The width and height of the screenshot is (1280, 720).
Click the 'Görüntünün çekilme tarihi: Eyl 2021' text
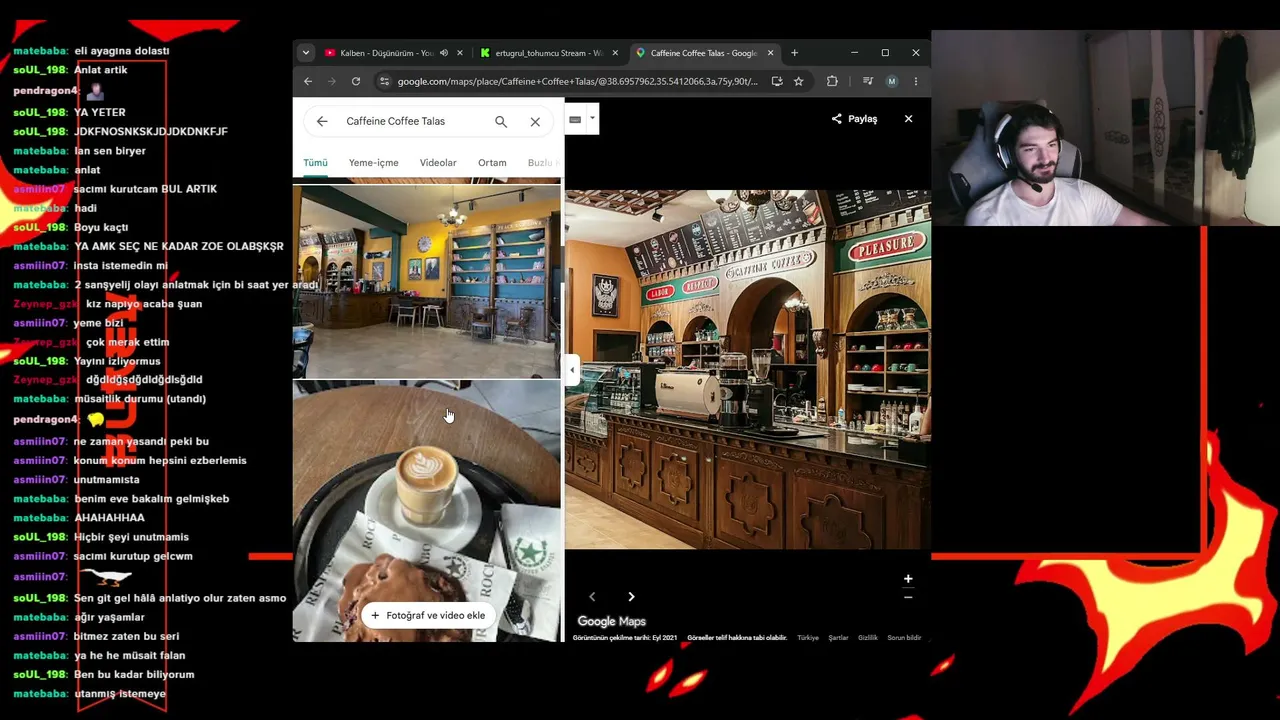tap(625, 638)
